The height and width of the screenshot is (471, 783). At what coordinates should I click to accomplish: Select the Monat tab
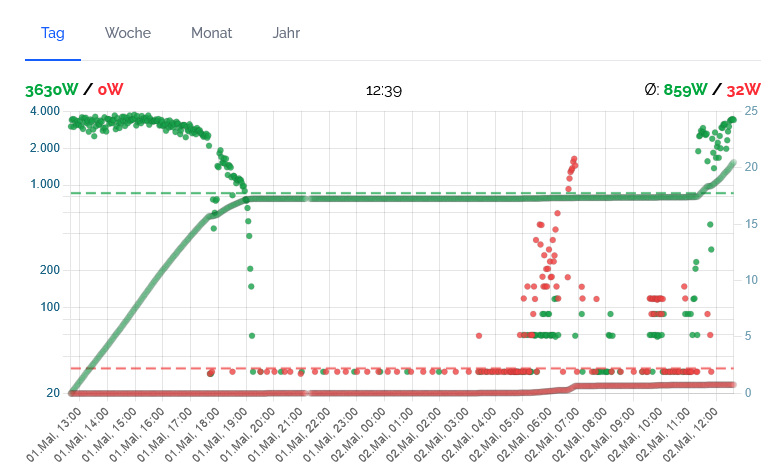tap(211, 33)
